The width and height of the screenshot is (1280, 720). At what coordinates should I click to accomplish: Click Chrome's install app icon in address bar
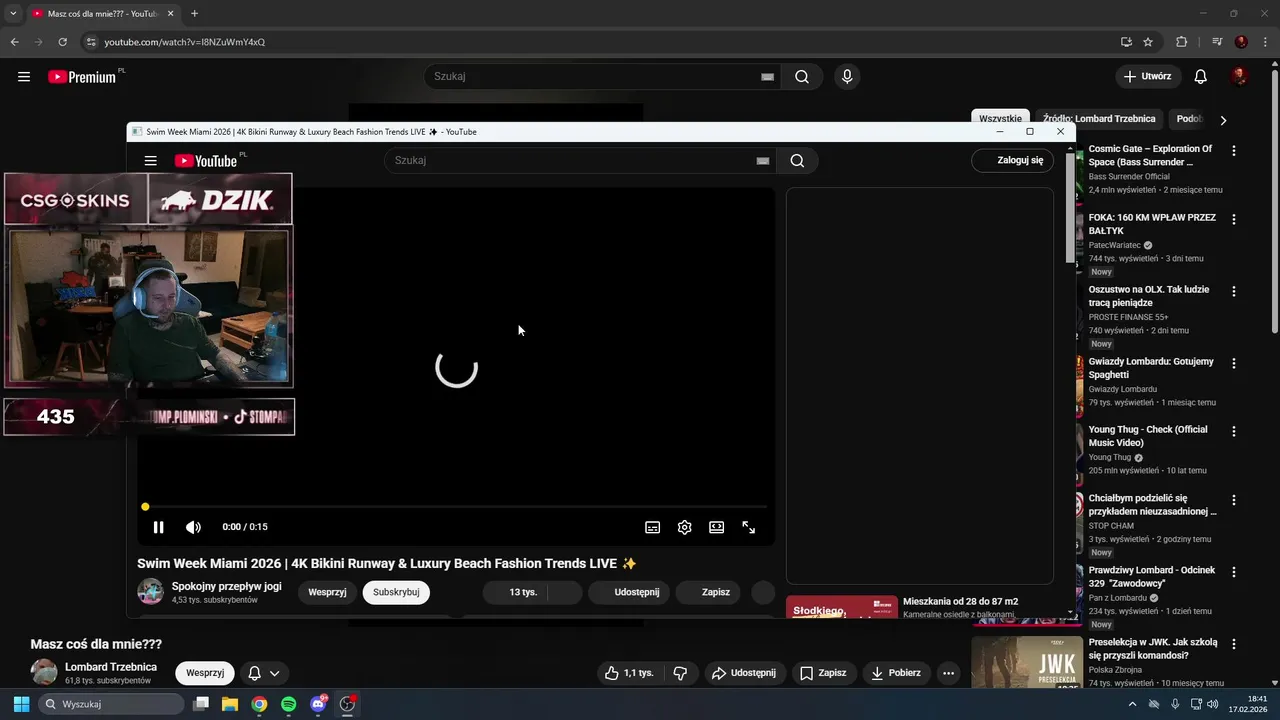(x=1126, y=42)
